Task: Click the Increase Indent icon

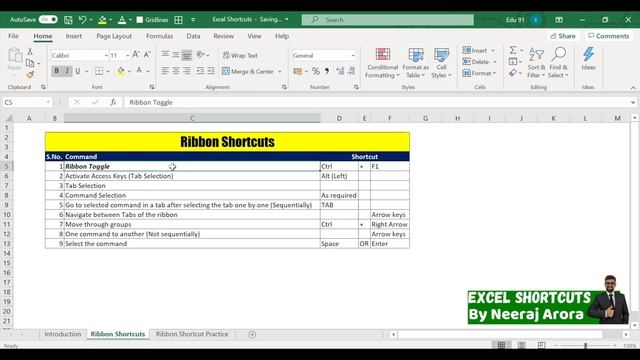Action: (211, 71)
